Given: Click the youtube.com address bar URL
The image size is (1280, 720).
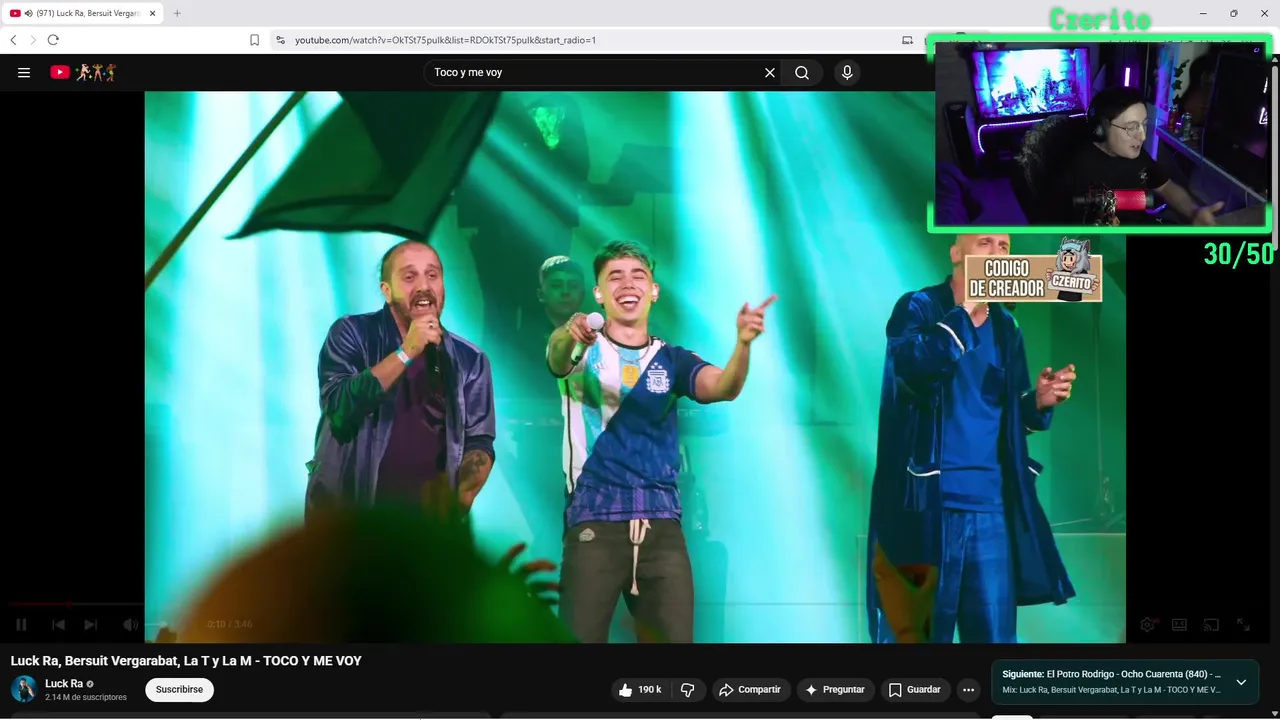Looking at the screenshot, I should 445,40.
